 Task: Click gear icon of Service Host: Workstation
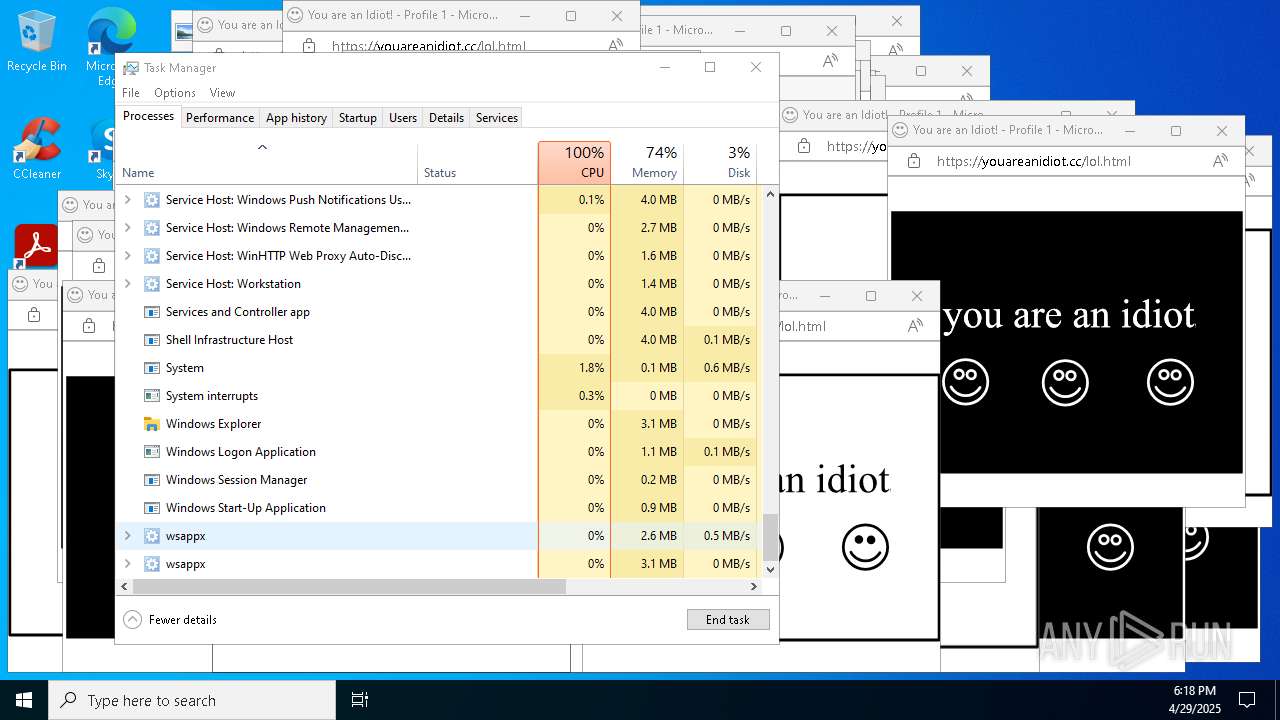coord(152,283)
